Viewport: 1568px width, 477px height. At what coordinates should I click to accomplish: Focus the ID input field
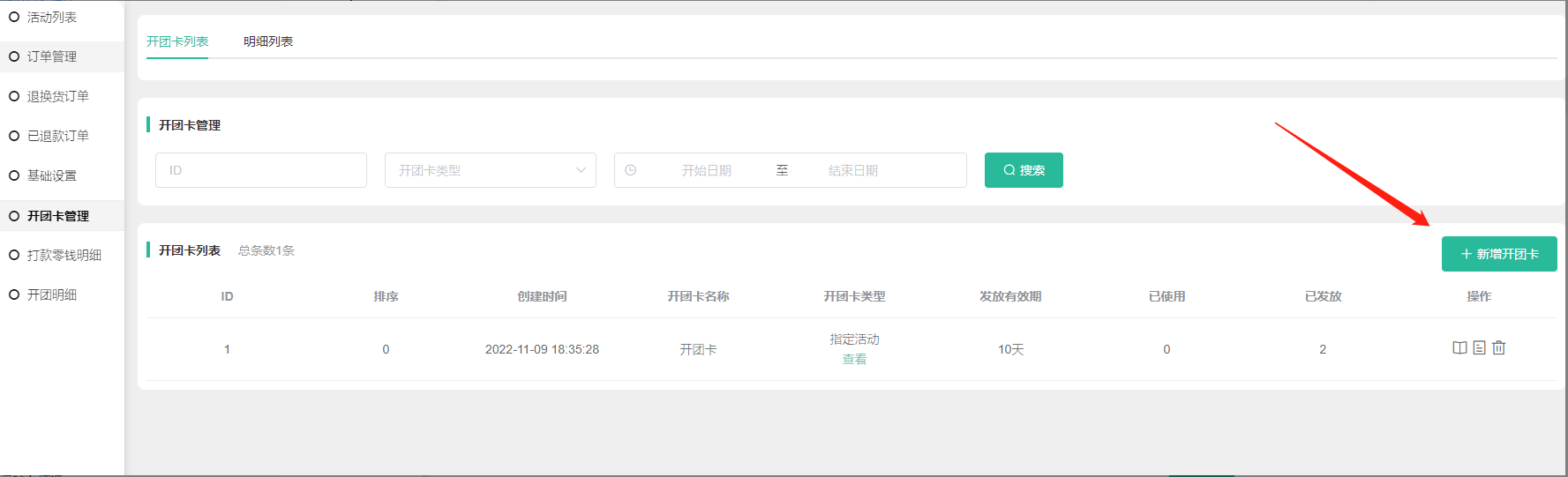(x=261, y=170)
